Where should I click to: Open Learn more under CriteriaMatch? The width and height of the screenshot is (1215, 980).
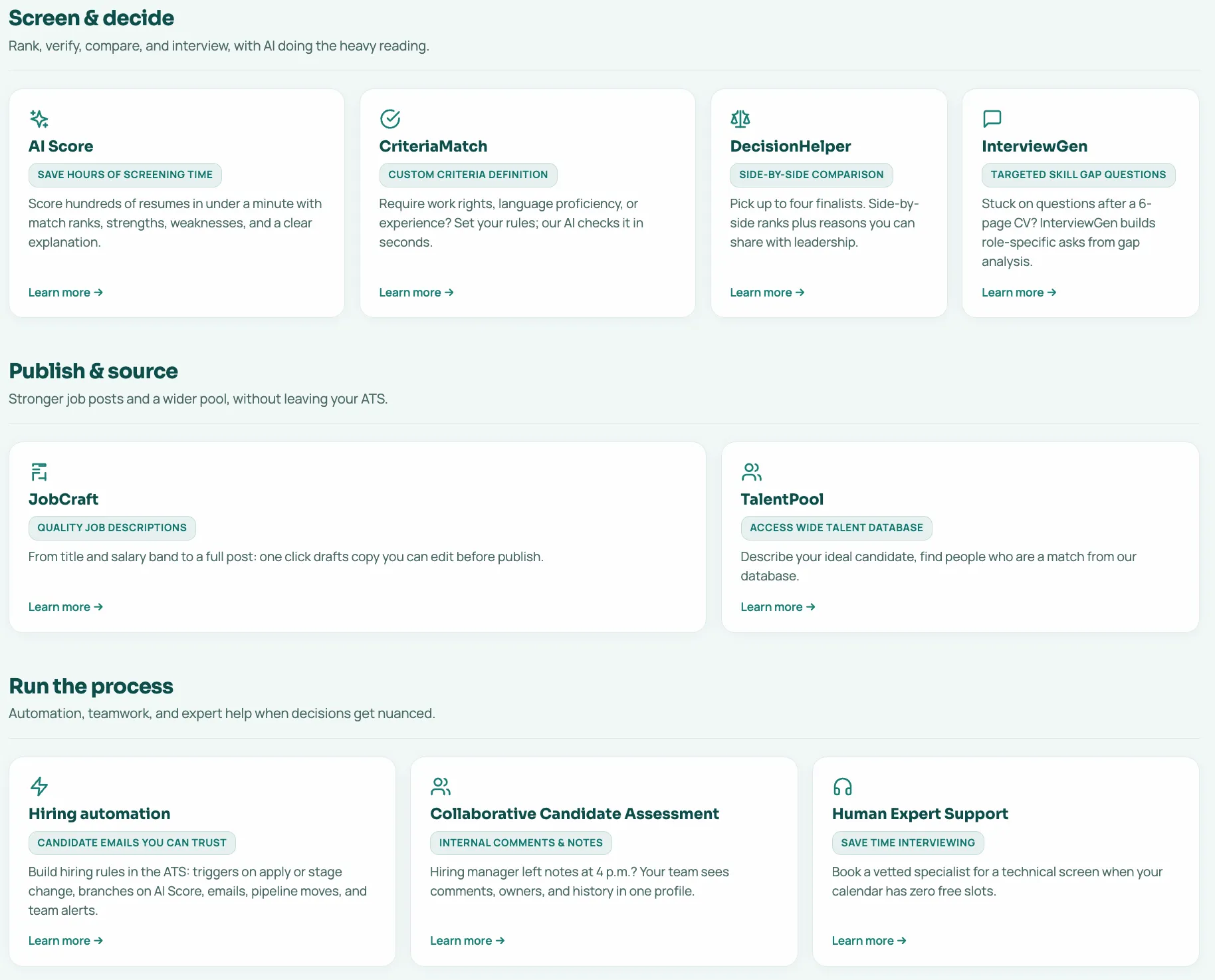pyautogui.click(x=417, y=293)
